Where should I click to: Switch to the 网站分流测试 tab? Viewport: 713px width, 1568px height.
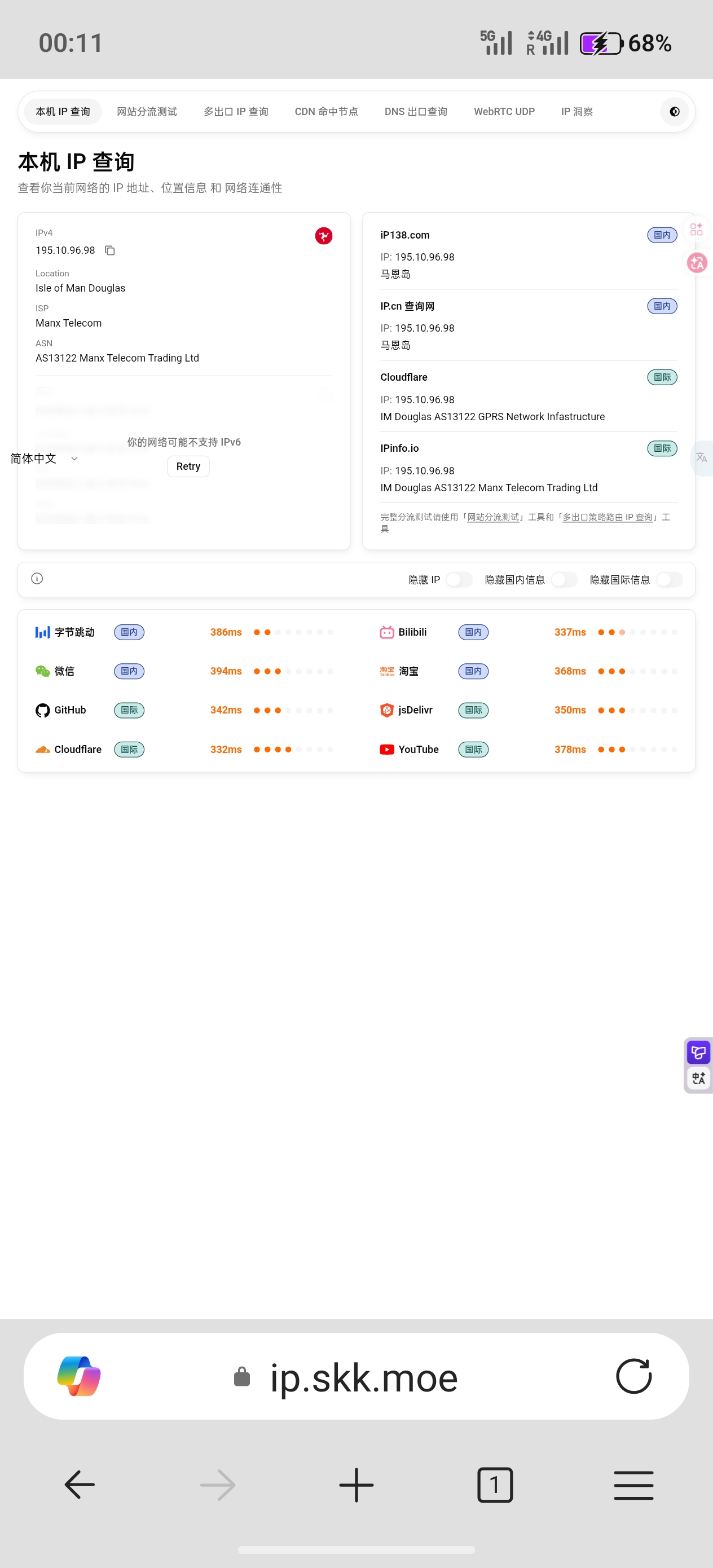pos(147,111)
